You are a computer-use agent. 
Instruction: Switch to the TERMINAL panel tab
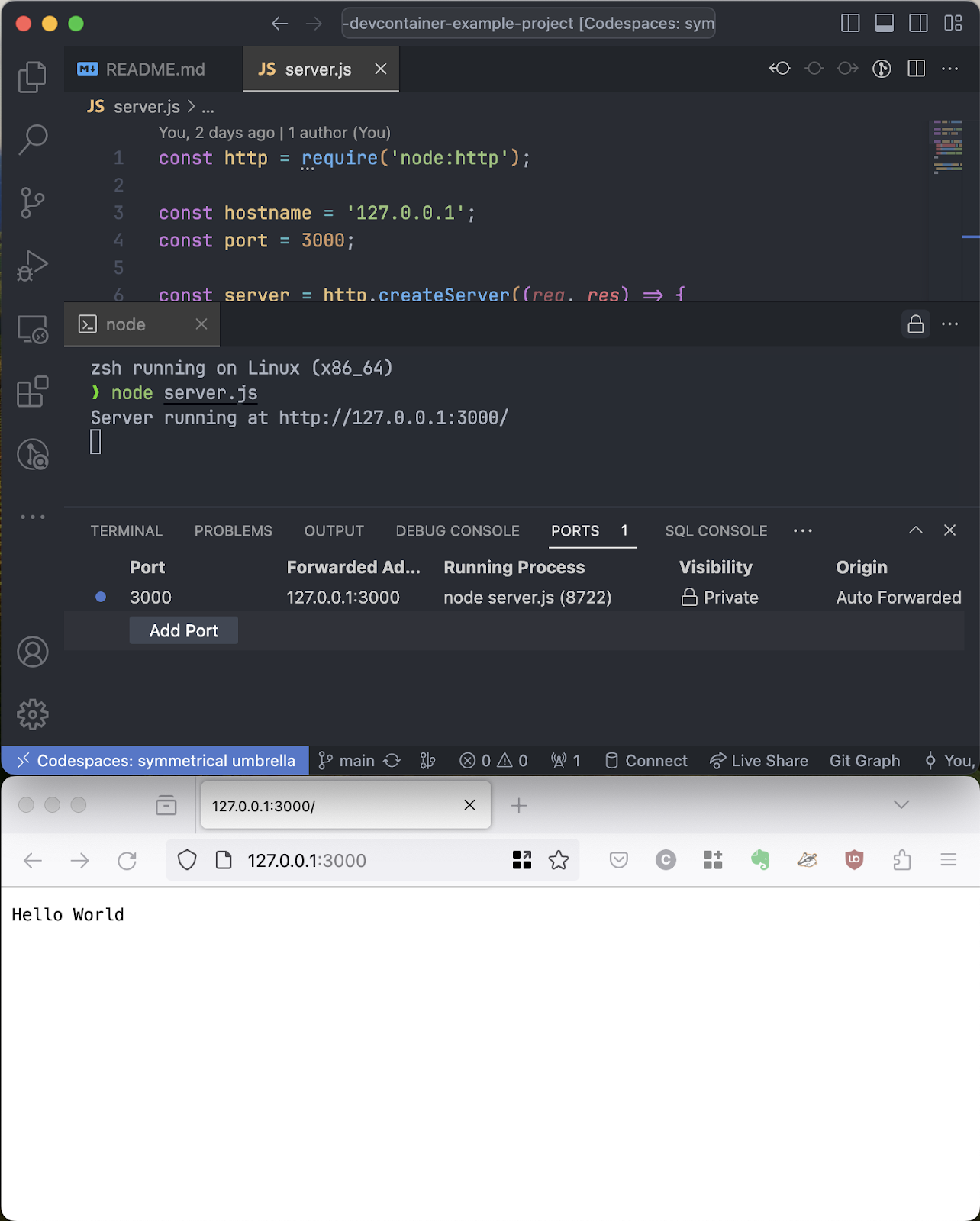pyautogui.click(x=127, y=531)
